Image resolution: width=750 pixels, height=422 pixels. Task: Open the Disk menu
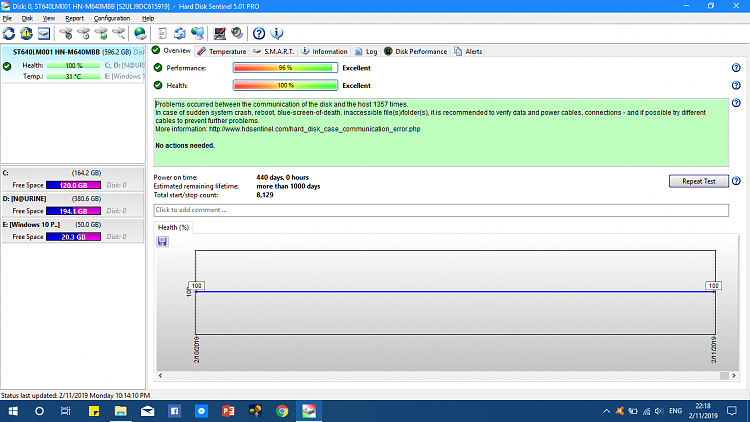click(27, 18)
